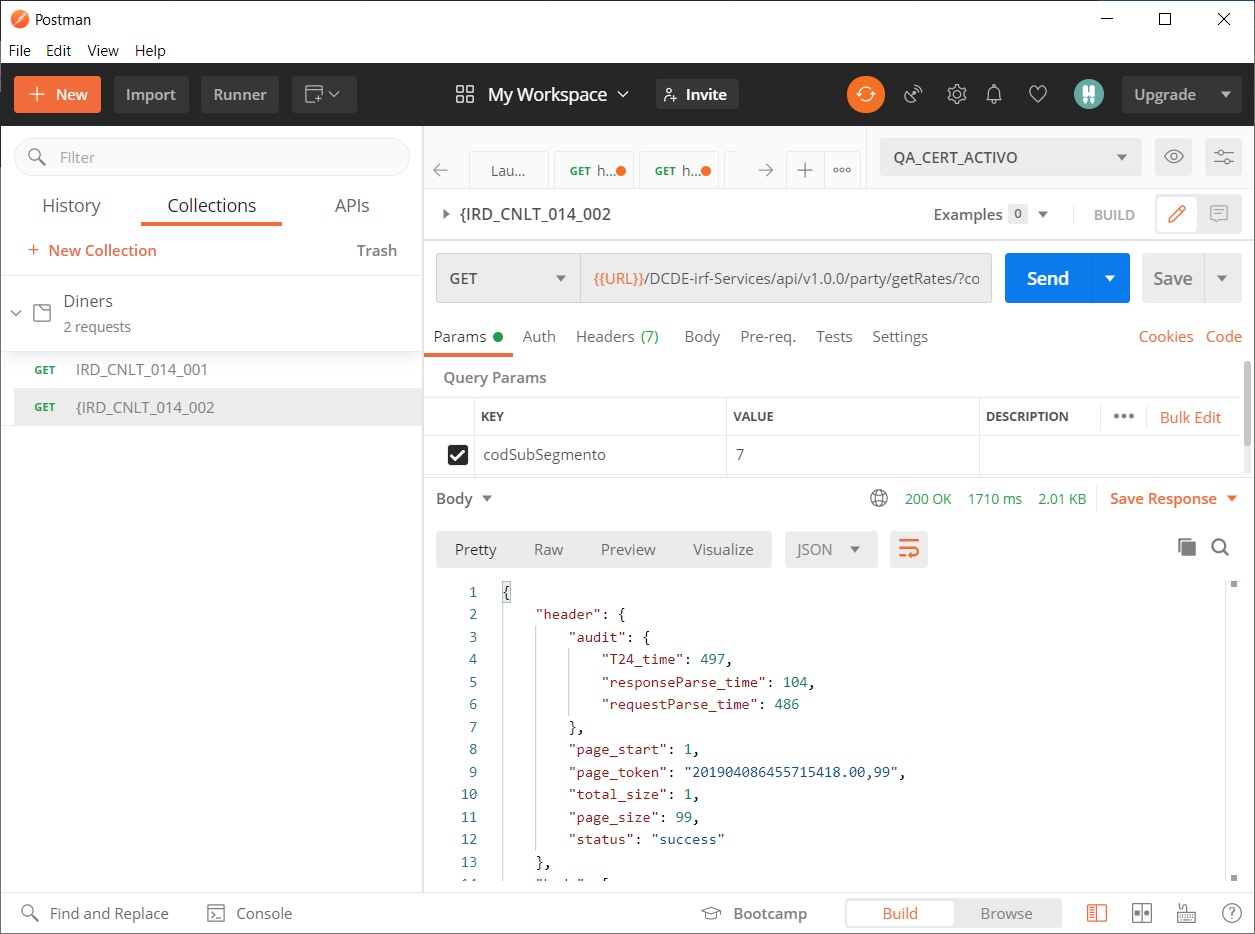Copy response body using the copy icon
The height and width of the screenshot is (934, 1255).
point(1186,547)
